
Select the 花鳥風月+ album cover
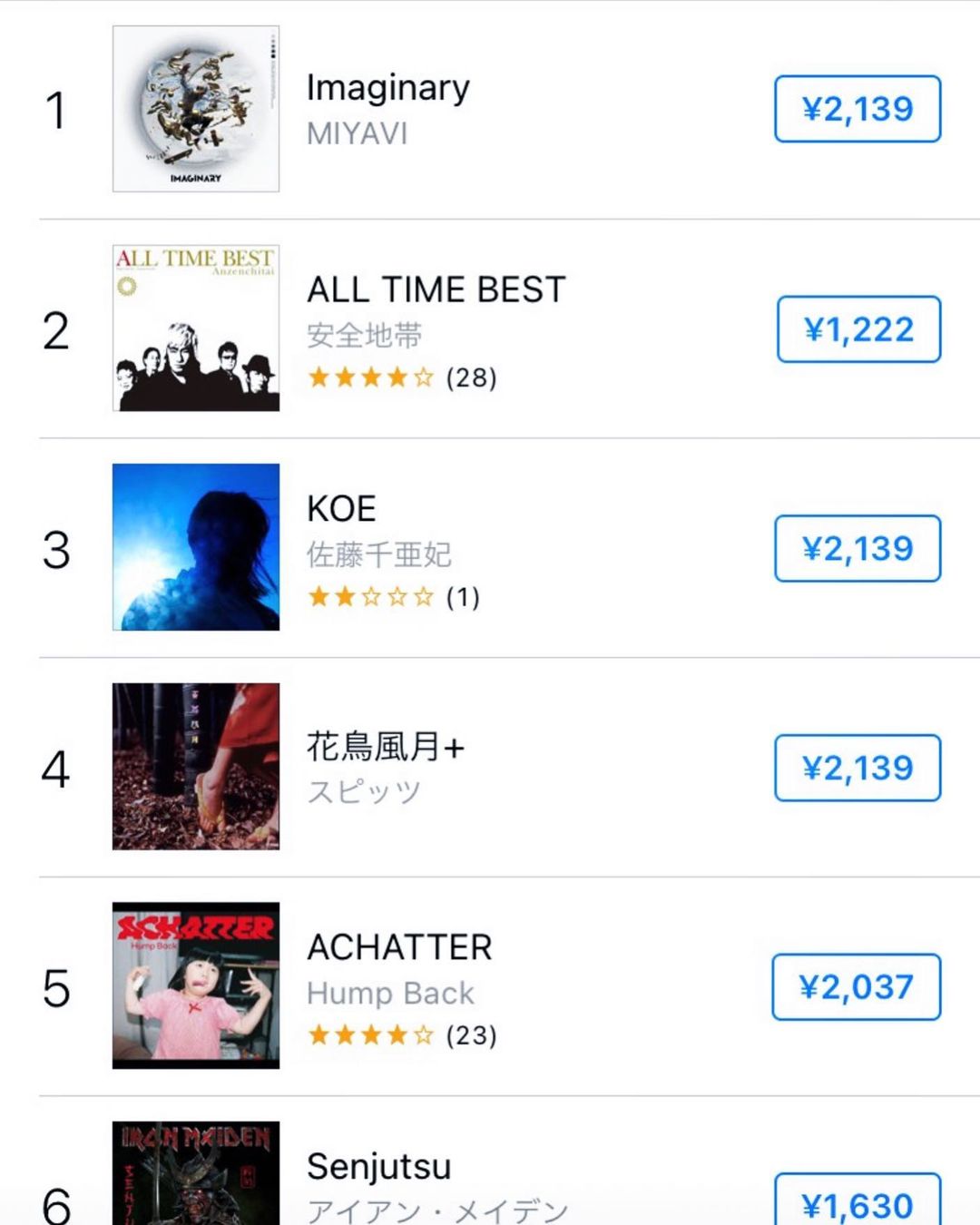(x=196, y=767)
